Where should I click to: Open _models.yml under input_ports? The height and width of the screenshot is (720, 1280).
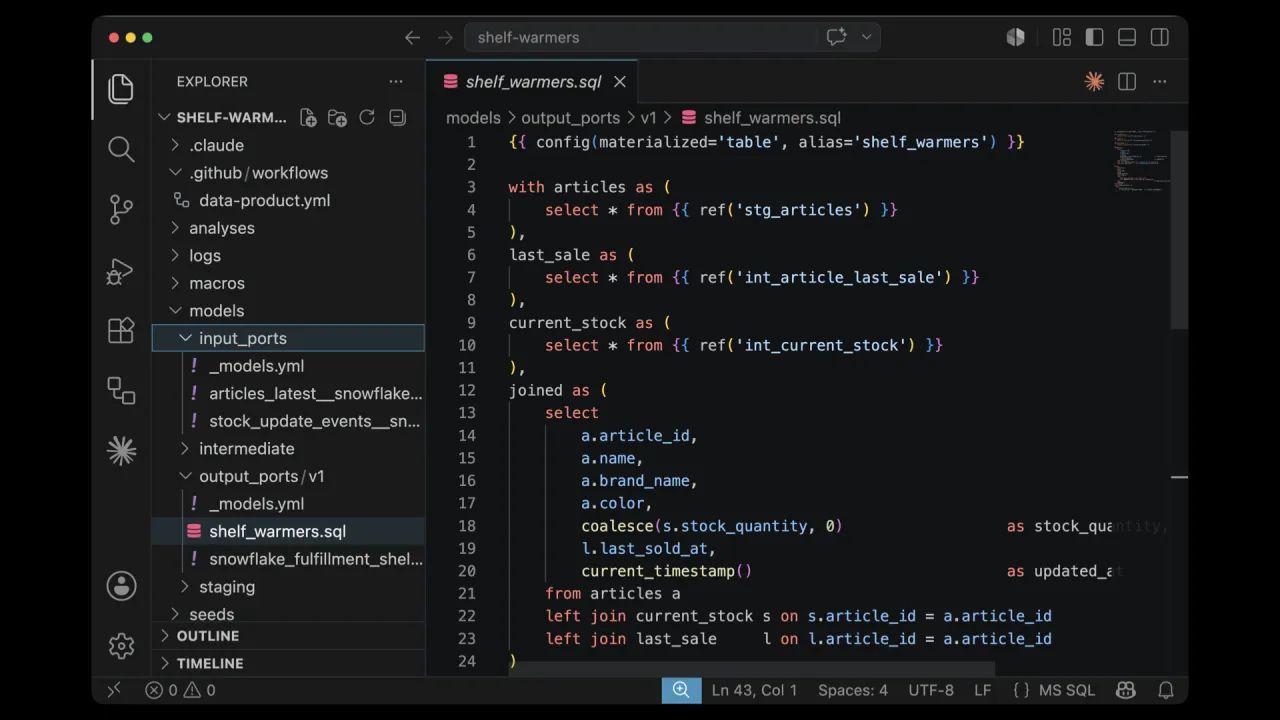pyautogui.click(x=288, y=366)
